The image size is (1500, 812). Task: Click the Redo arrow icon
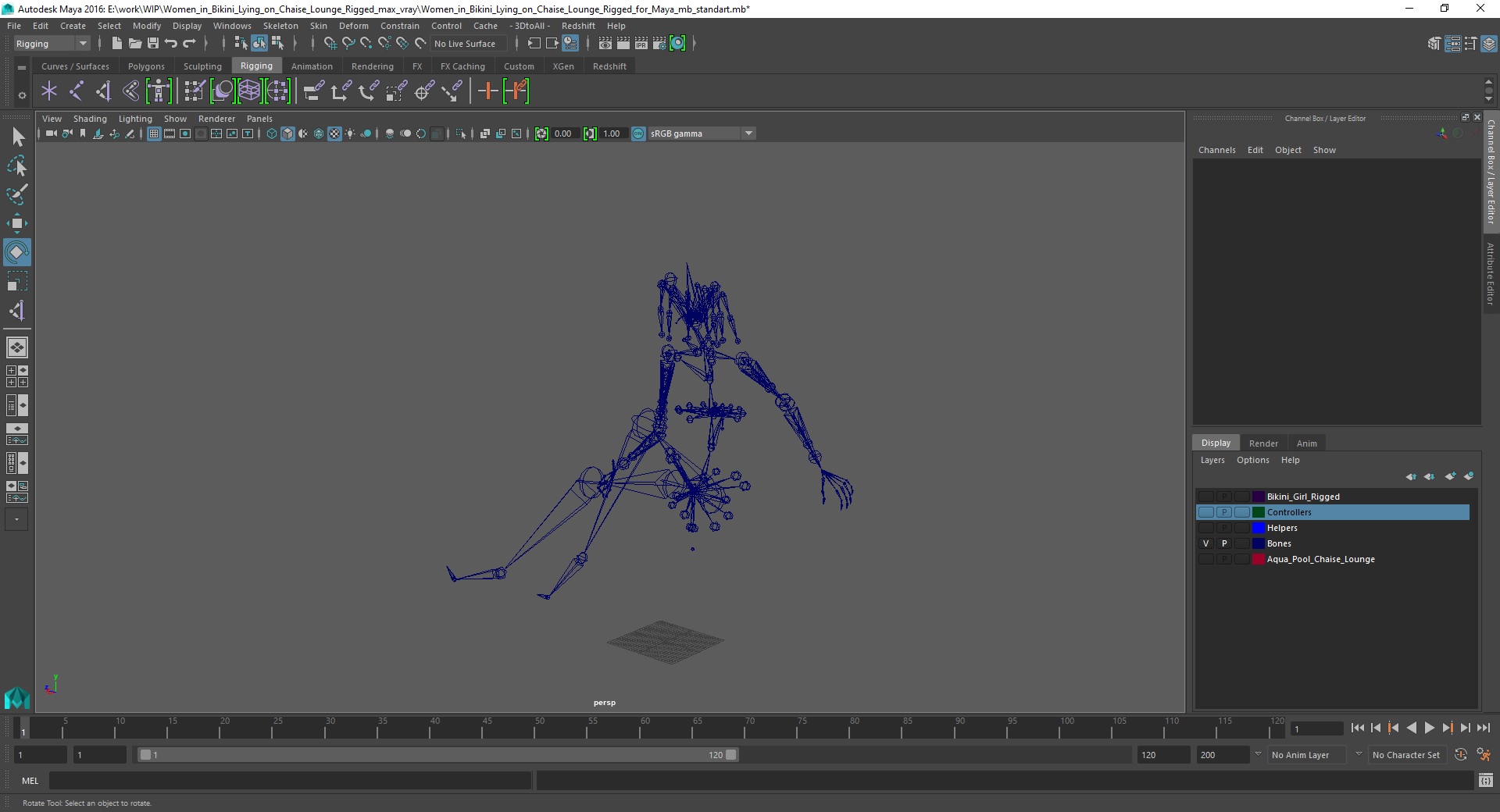point(189,44)
